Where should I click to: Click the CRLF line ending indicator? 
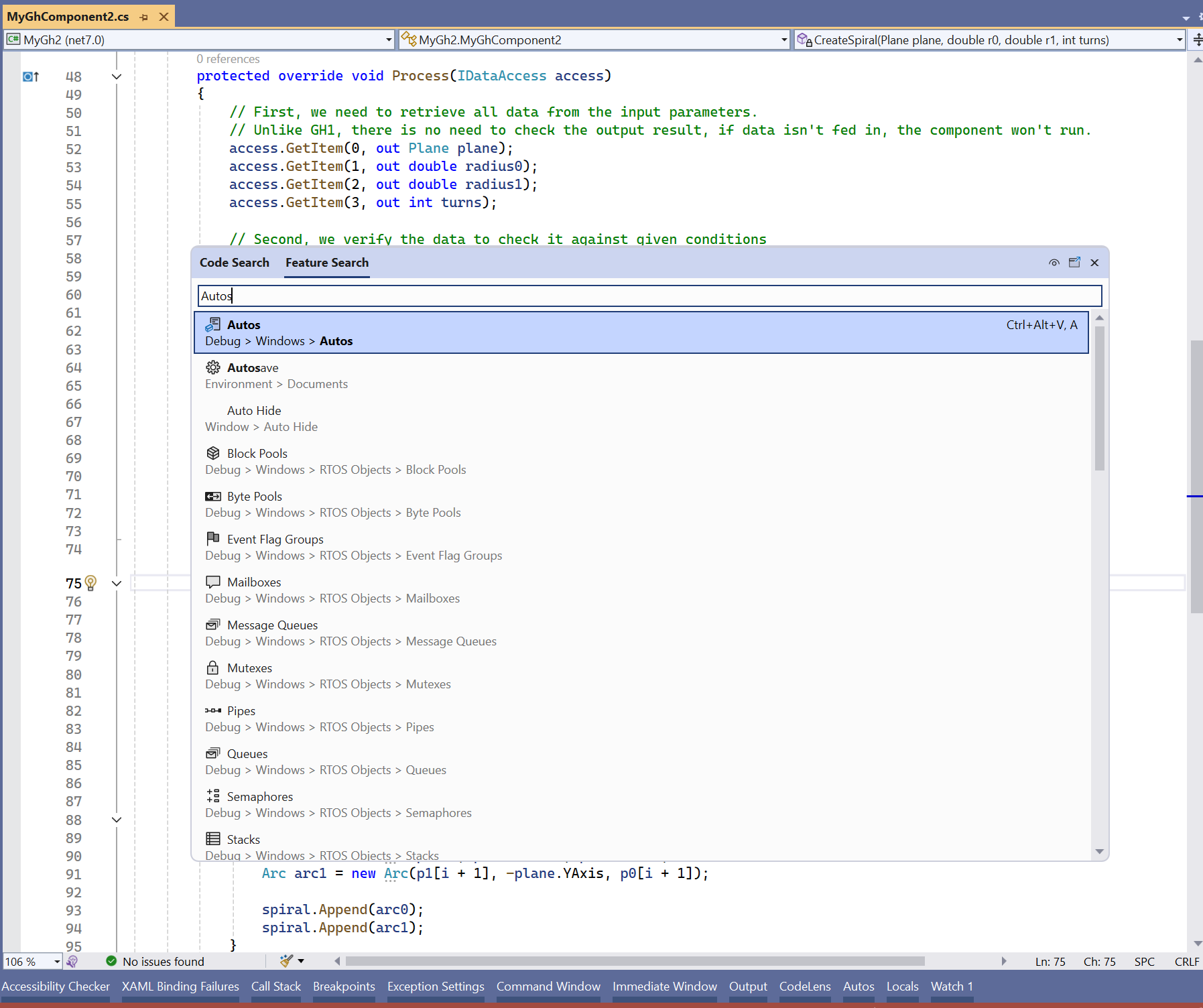click(x=1187, y=962)
